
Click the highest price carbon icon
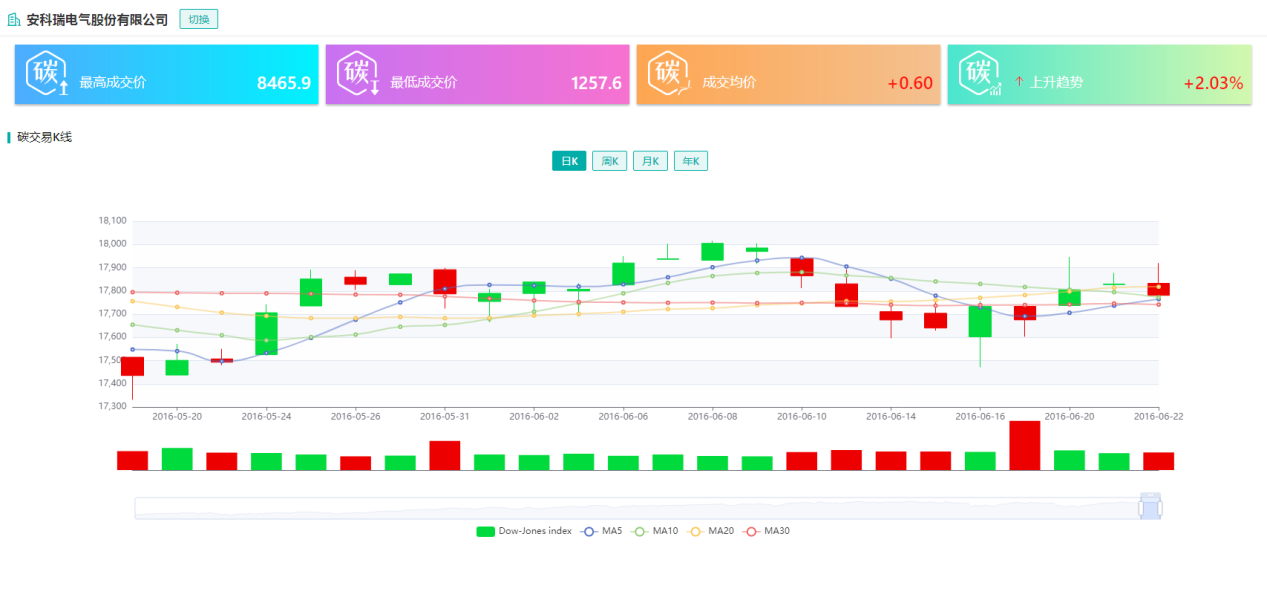tap(48, 75)
